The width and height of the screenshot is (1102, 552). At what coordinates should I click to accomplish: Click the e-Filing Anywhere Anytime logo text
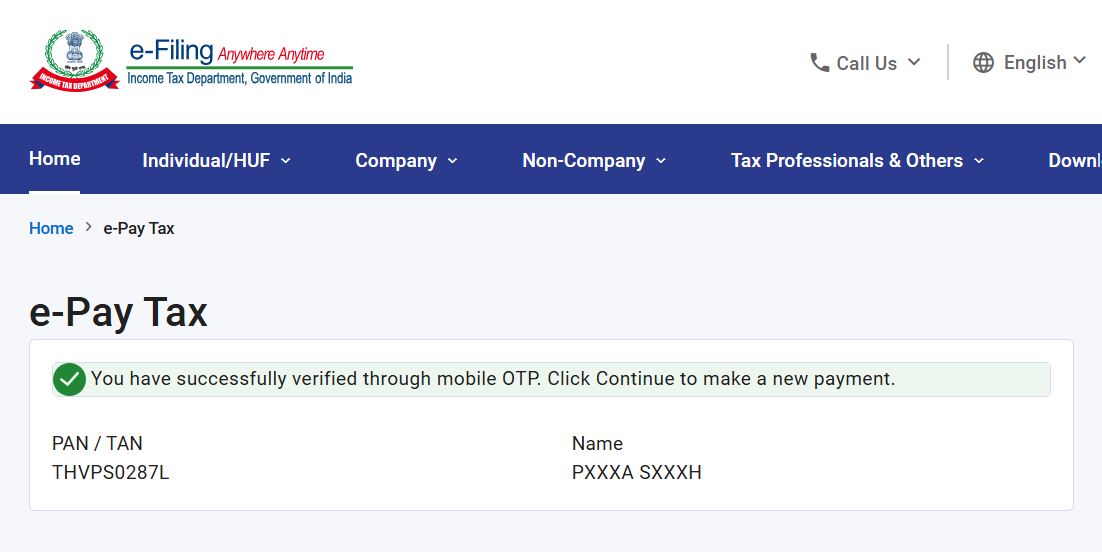[240, 60]
